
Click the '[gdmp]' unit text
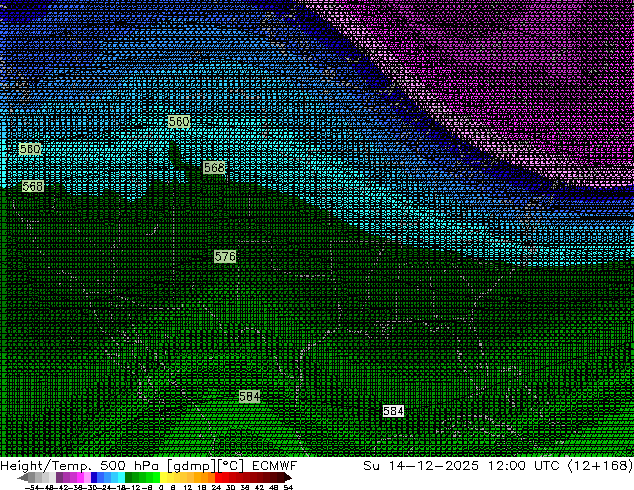pos(192,466)
